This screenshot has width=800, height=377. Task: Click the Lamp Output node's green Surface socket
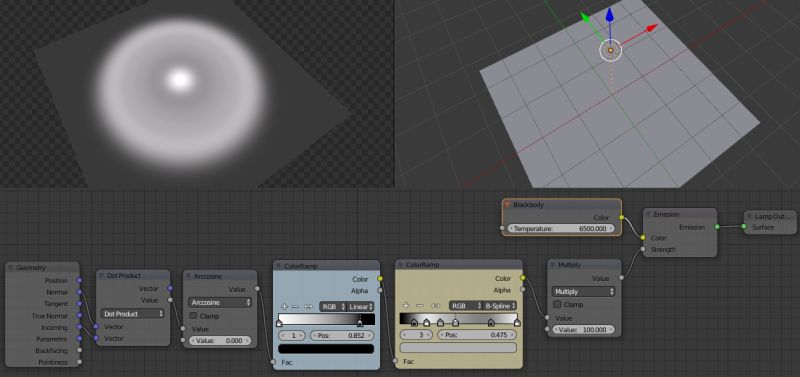coord(743,227)
